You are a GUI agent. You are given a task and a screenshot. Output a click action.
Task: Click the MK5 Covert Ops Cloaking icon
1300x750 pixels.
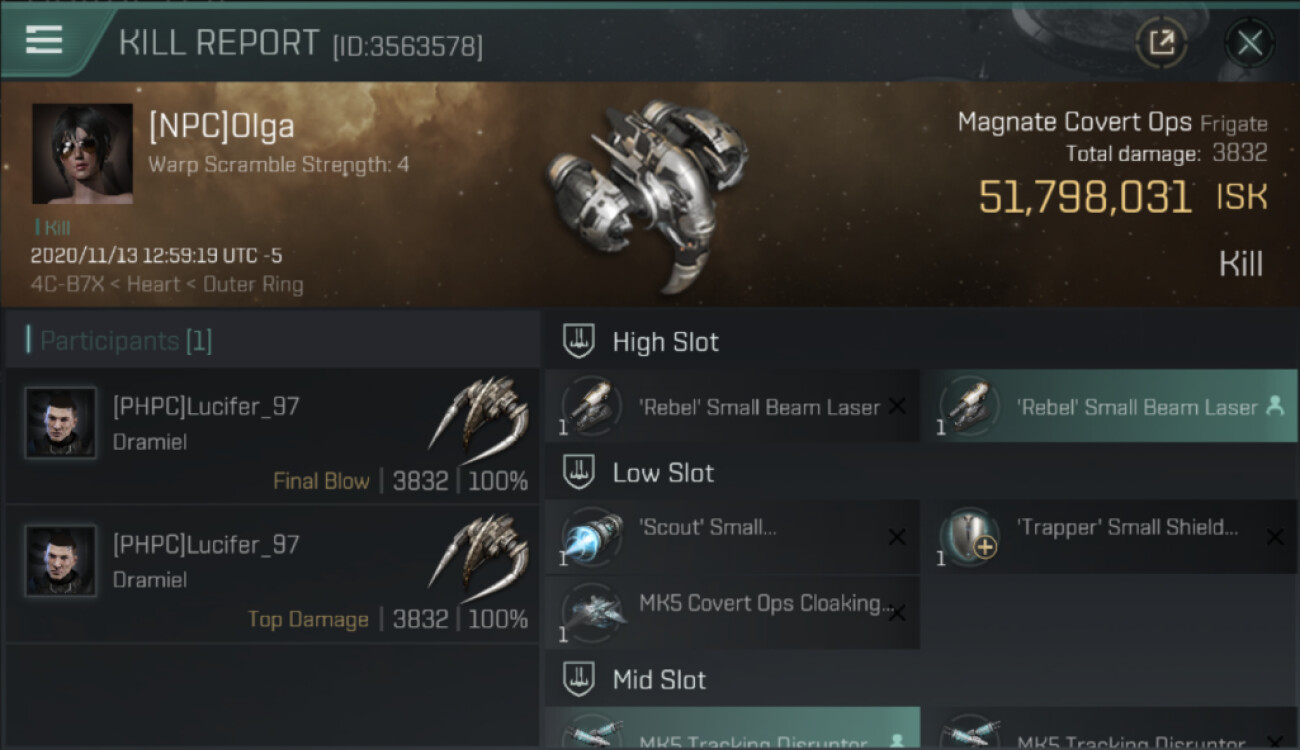click(590, 612)
